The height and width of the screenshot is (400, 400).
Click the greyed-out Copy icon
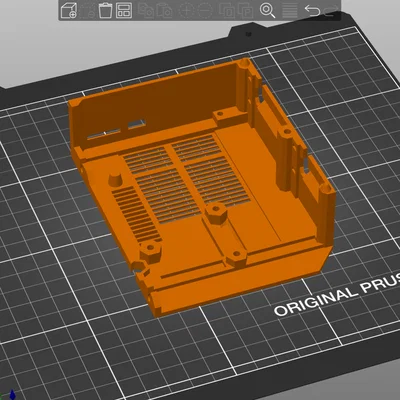click(145, 10)
